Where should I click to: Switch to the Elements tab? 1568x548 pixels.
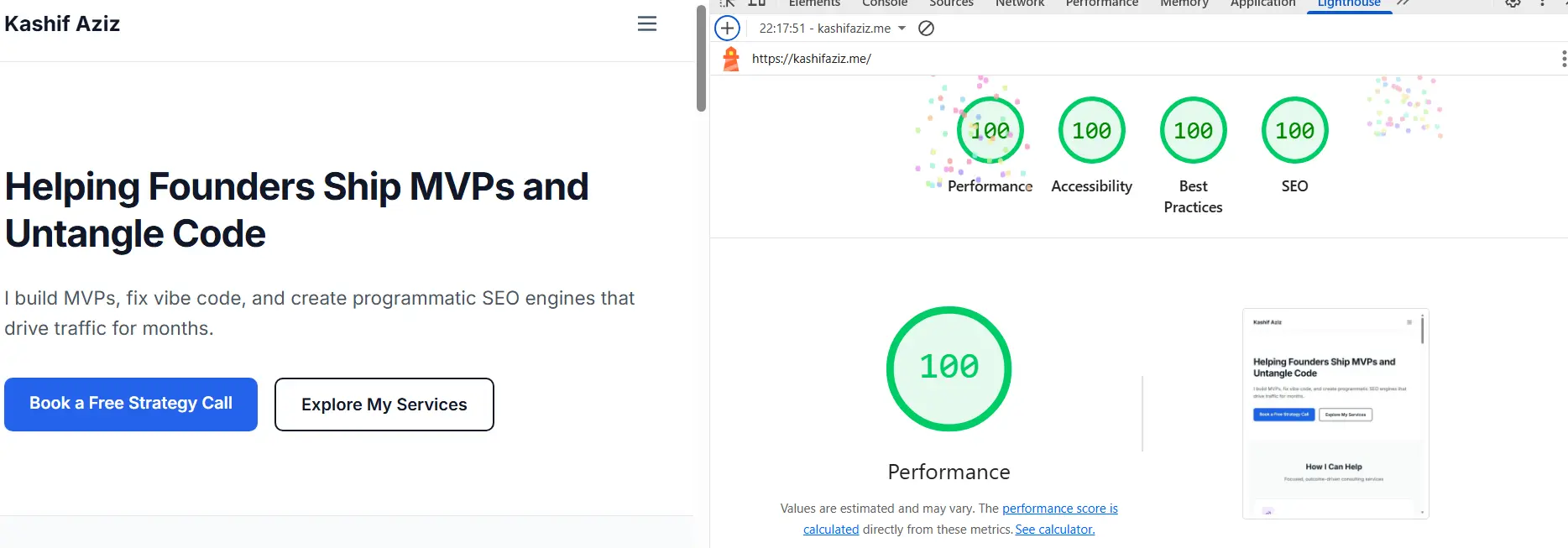click(814, 3)
